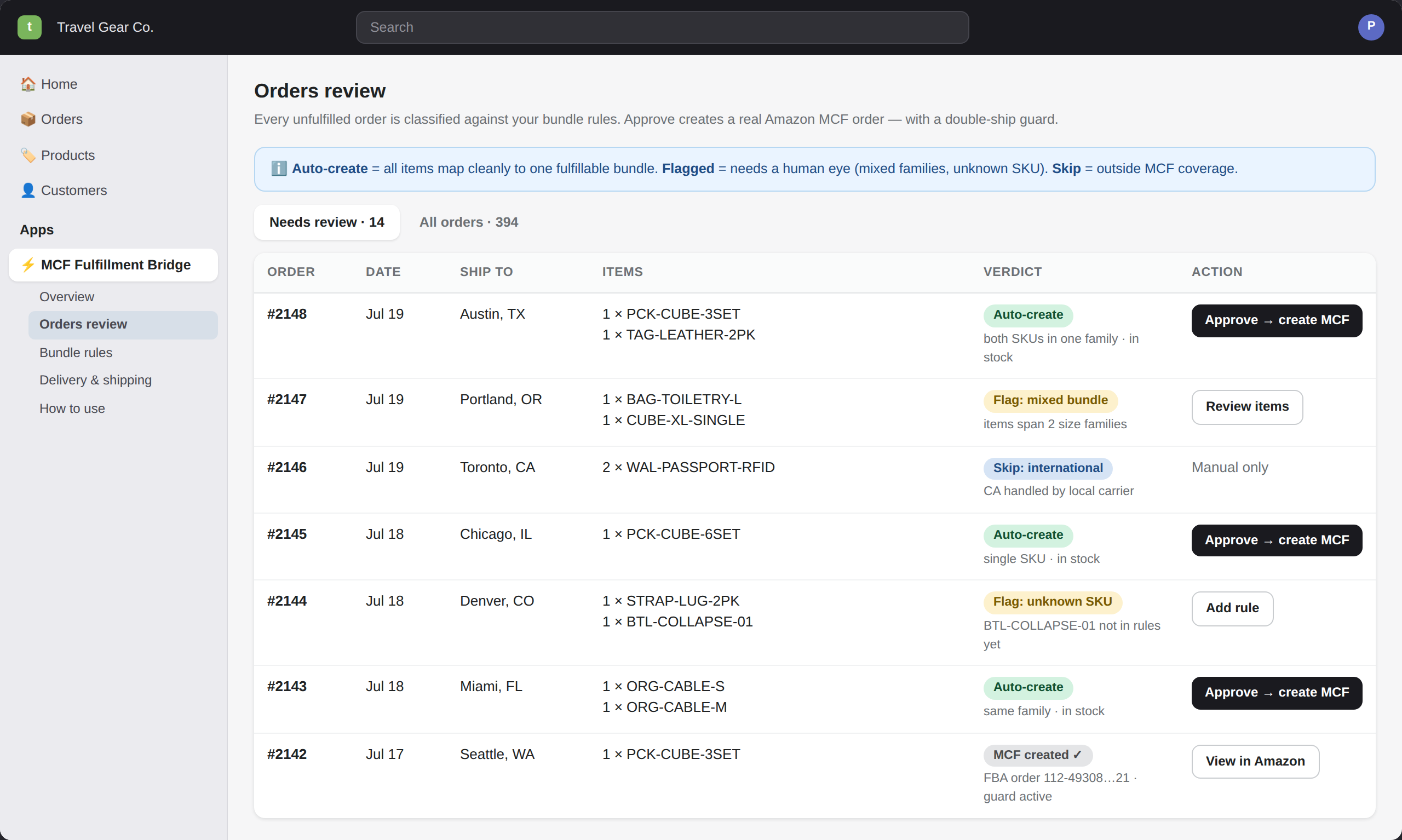Click order number #2147
Viewport: 1402px width, 840px height.
click(x=287, y=400)
